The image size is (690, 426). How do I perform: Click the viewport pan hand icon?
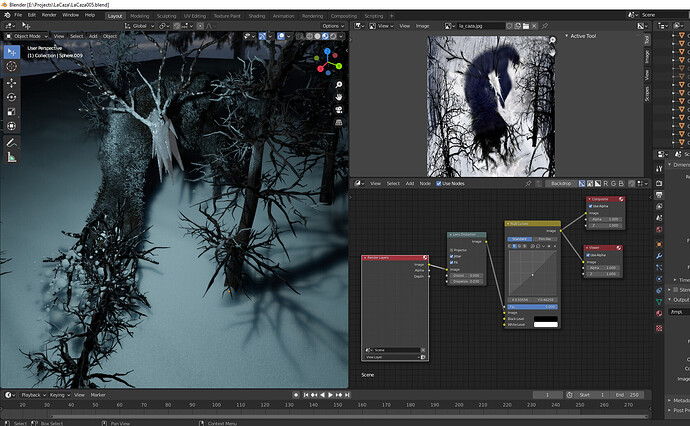pyautogui.click(x=339, y=97)
